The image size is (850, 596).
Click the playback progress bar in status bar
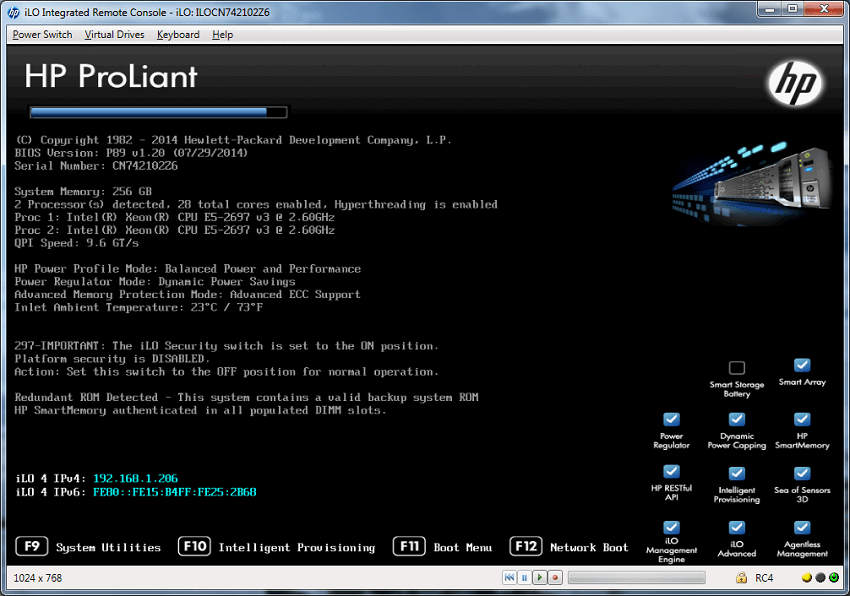636,578
